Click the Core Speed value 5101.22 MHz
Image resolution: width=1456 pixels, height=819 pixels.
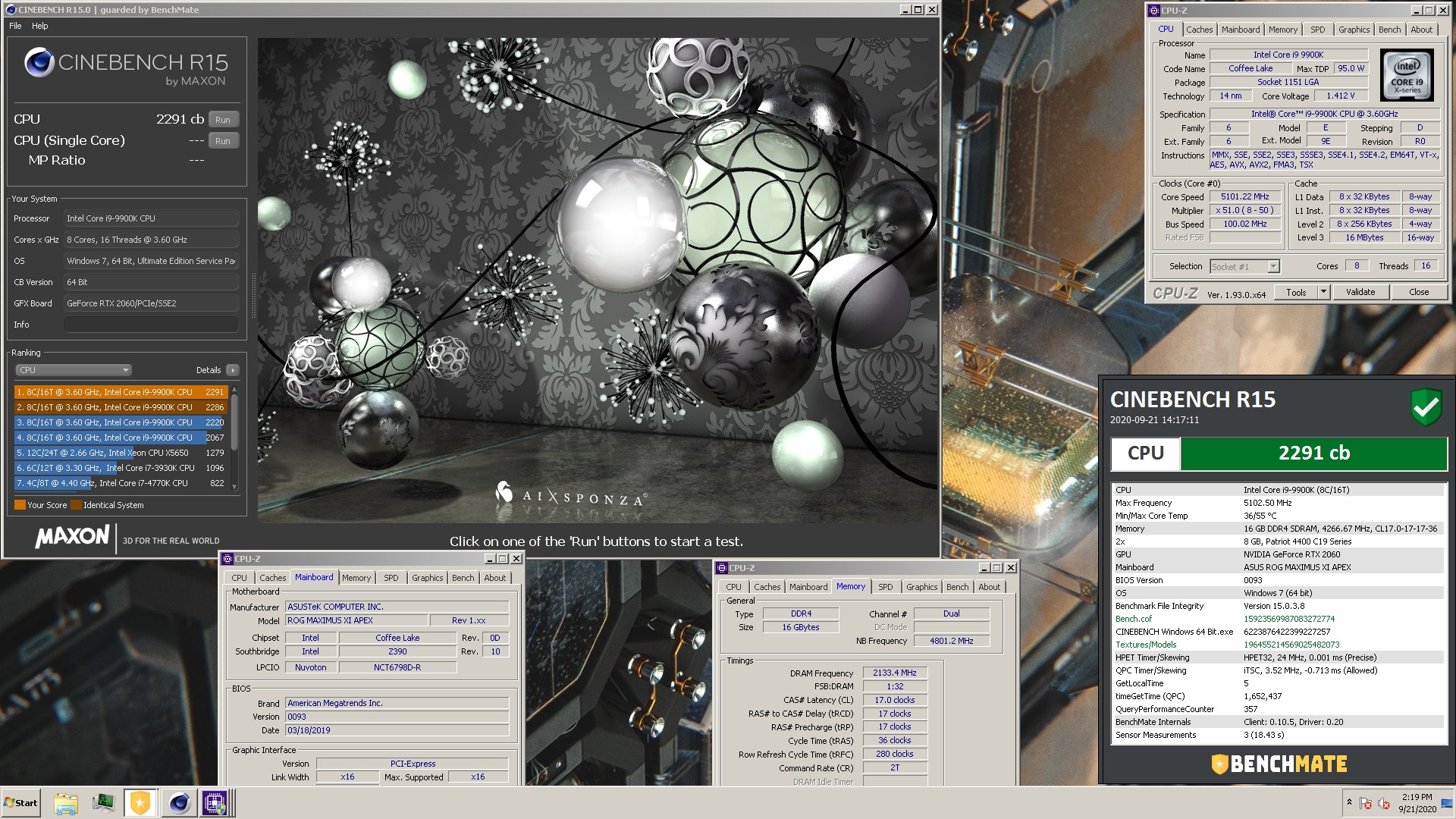1244,196
